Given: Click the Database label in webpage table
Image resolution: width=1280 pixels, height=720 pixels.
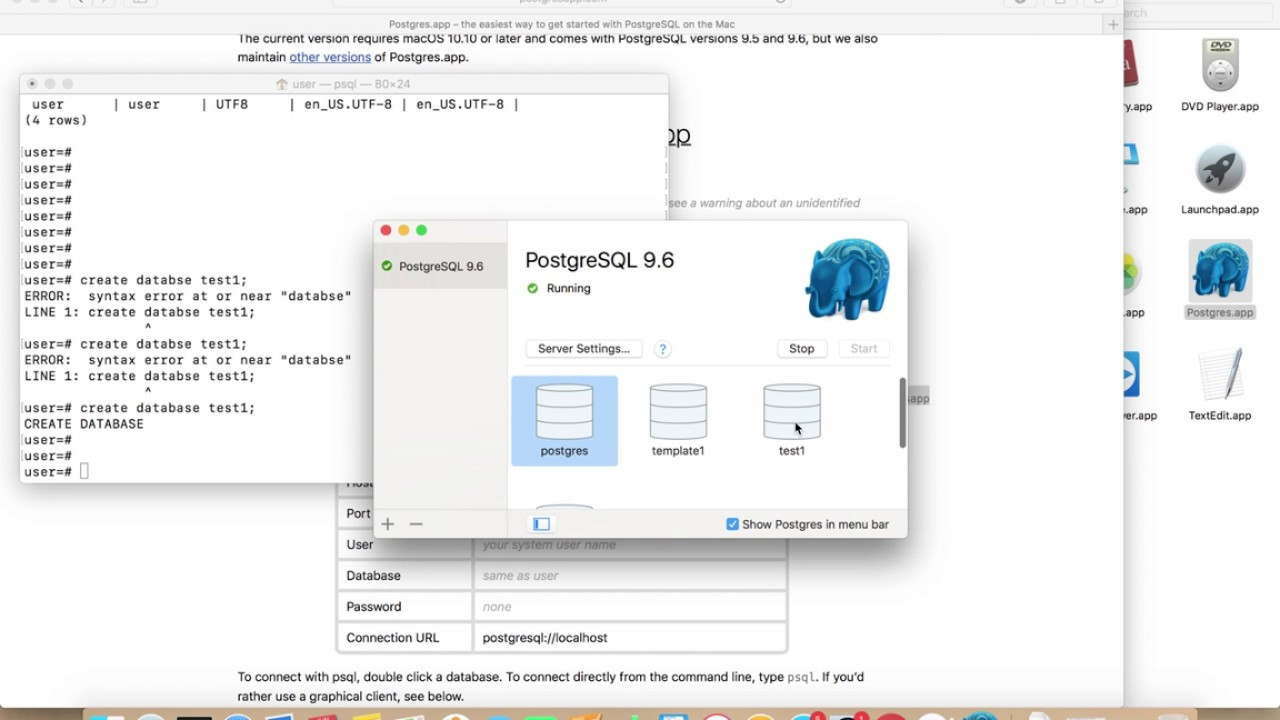Looking at the screenshot, I should coord(373,576).
